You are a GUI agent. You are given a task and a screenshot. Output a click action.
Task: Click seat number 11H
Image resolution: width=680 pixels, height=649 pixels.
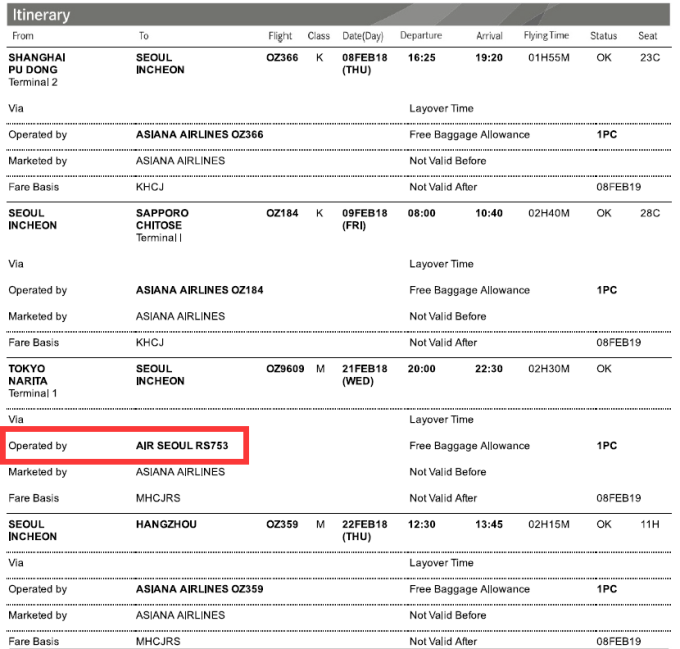(x=649, y=524)
